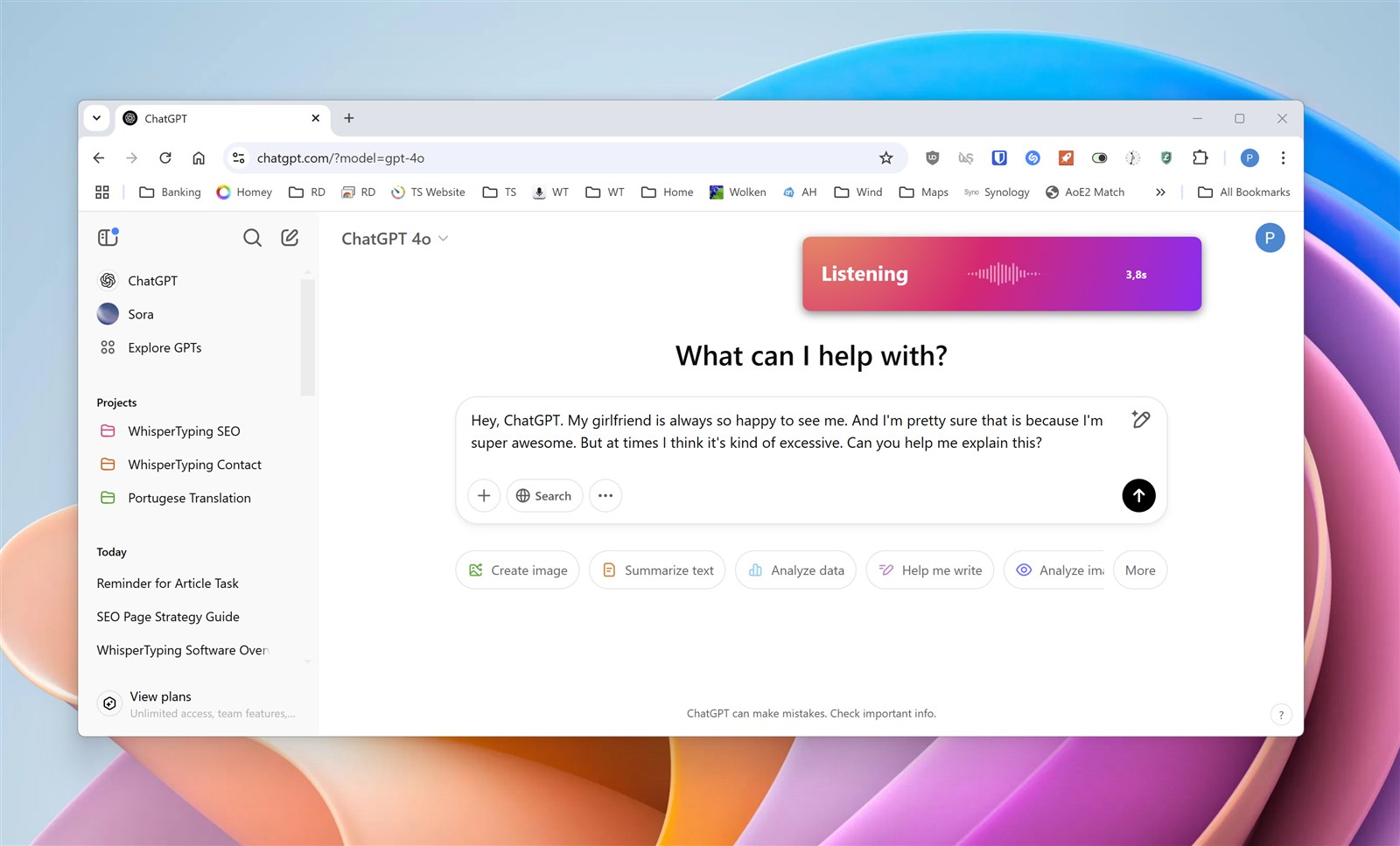Image resolution: width=1400 pixels, height=846 pixels.
Task: Enable the Search tool in the composer
Action: click(x=544, y=495)
